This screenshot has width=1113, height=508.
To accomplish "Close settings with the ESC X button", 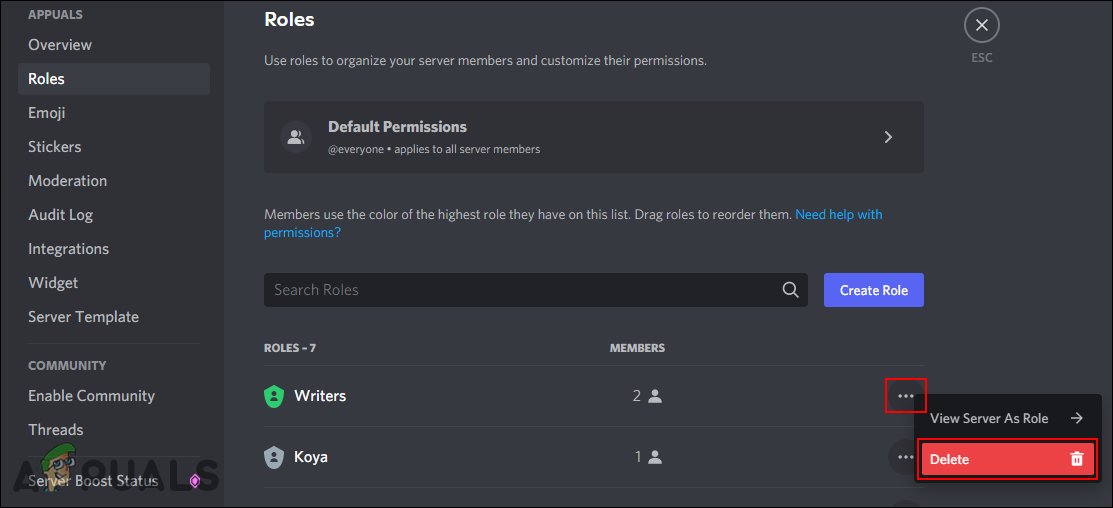I will click(982, 25).
